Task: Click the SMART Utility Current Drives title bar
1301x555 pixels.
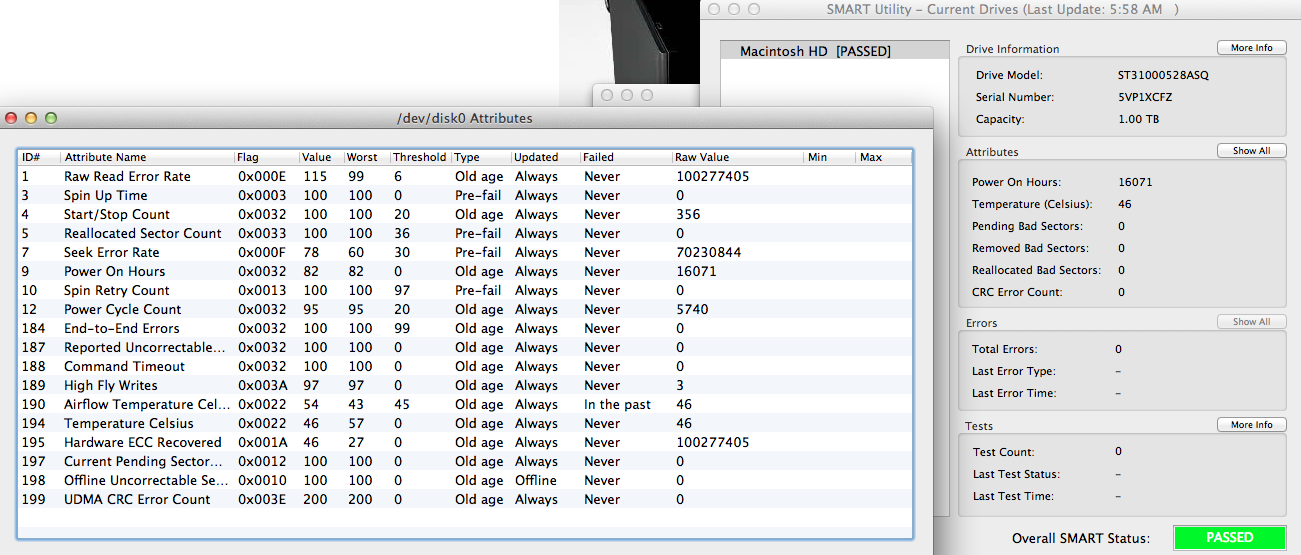Action: coord(1002,9)
